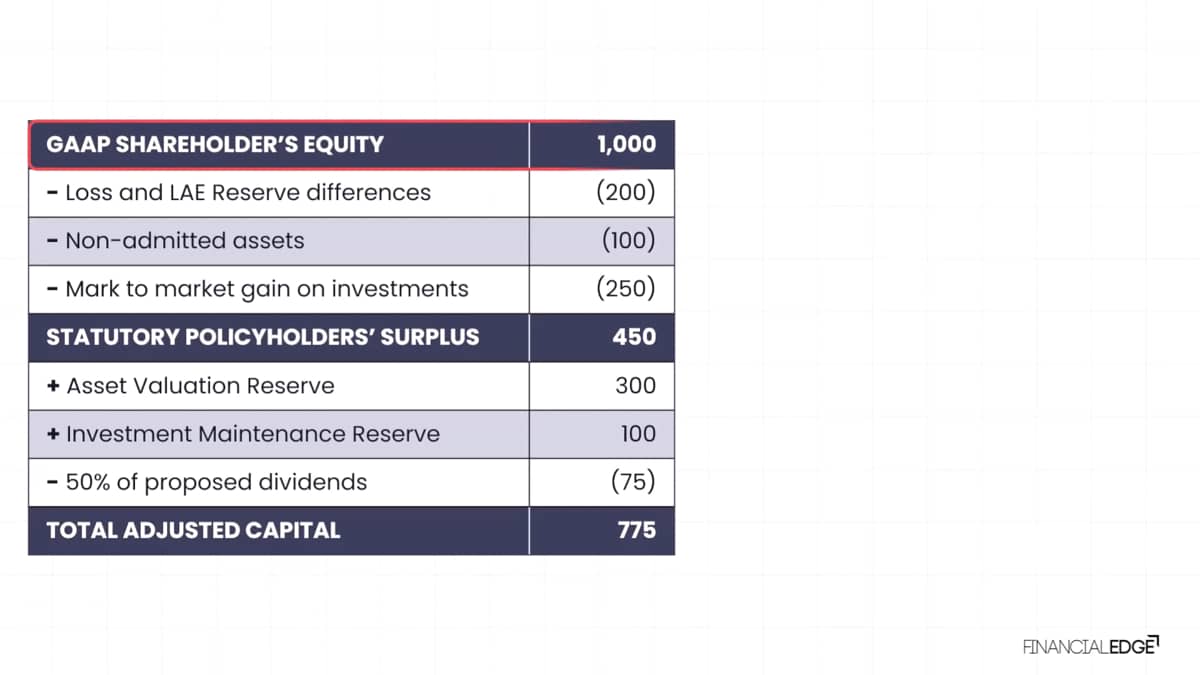Click the corner bracket icon in the logo
This screenshot has height=675, width=1200.
(1154, 639)
